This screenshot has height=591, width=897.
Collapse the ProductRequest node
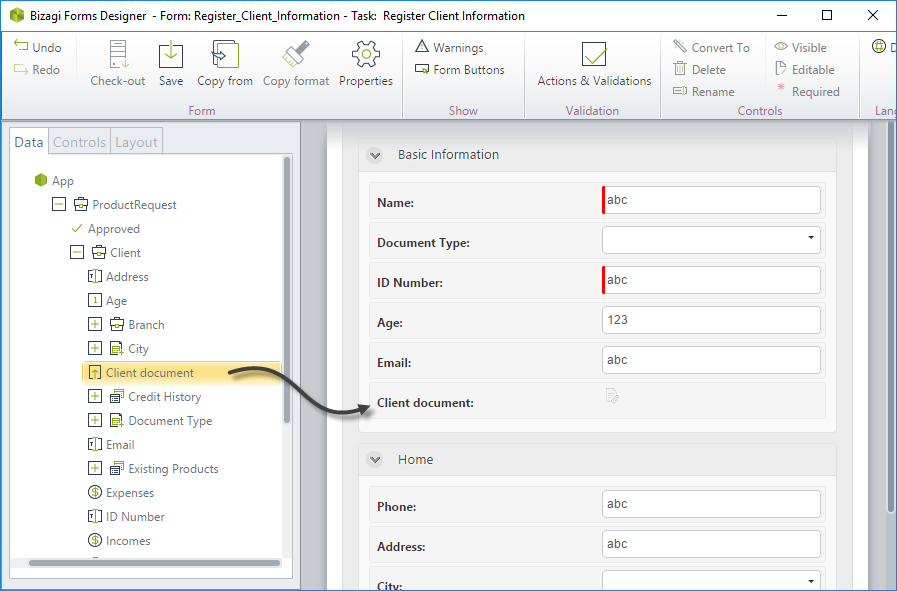tap(59, 204)
